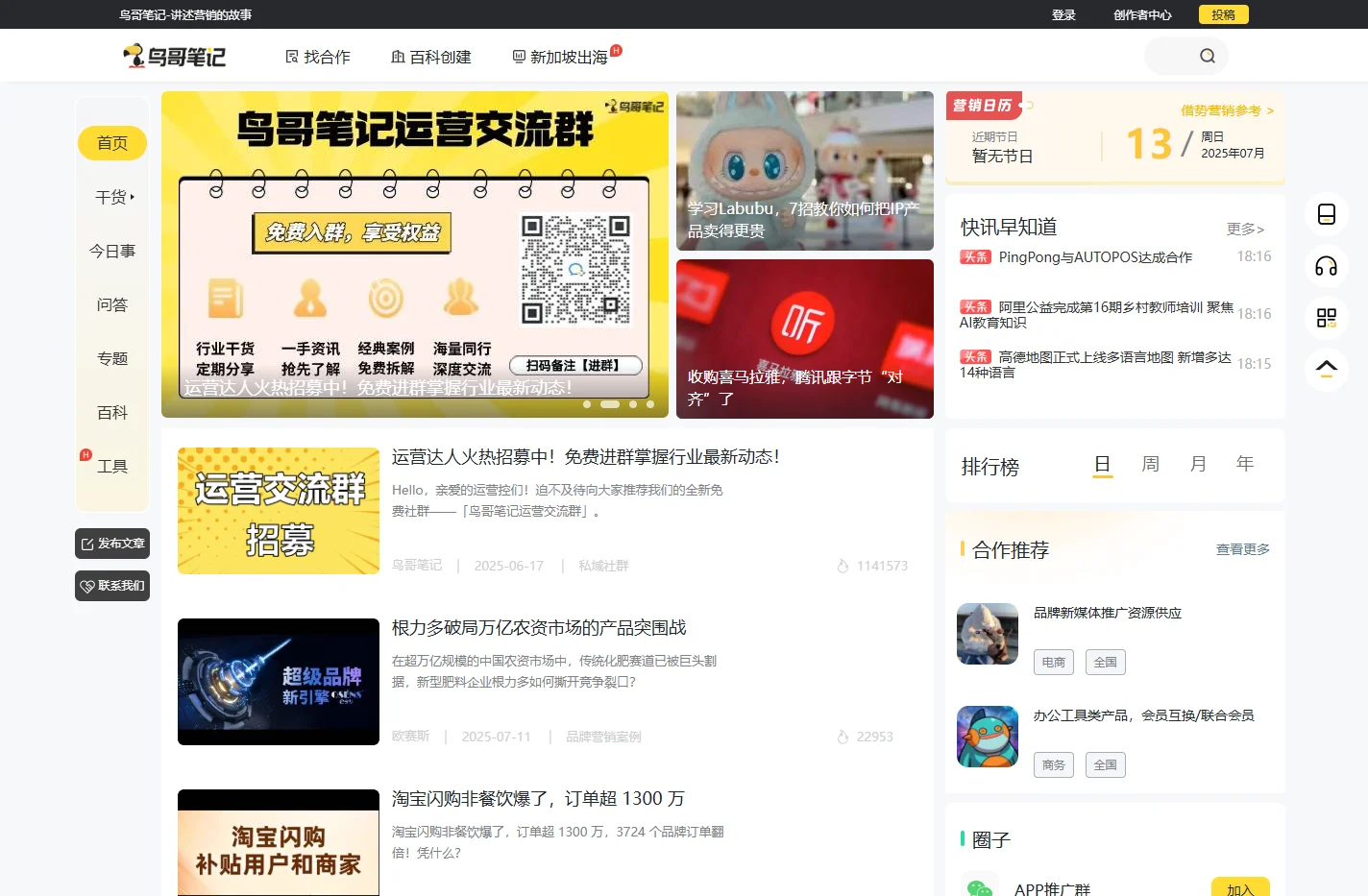Open the mobile app floating icon

[1327, 214]
